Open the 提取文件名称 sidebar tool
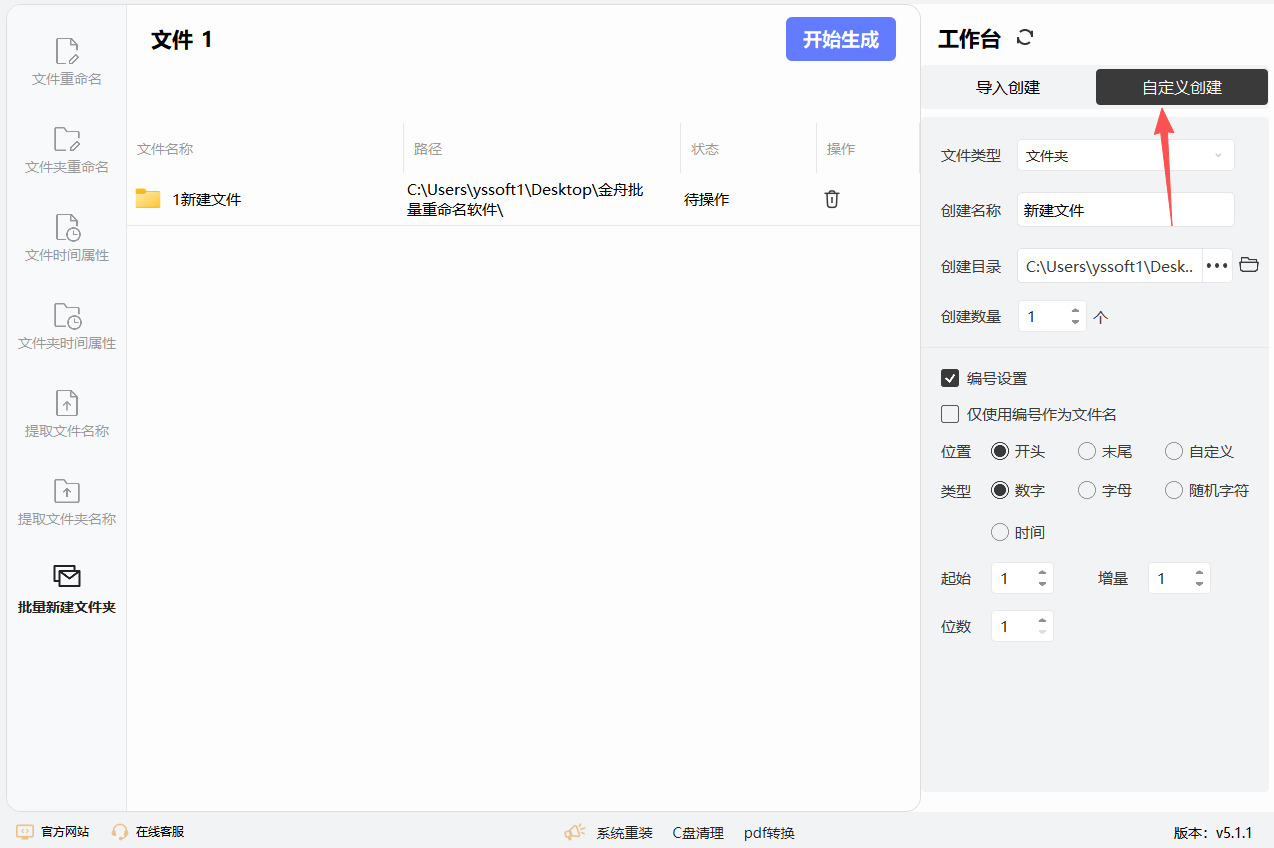The image size is (1274, 848). (67, 414)
